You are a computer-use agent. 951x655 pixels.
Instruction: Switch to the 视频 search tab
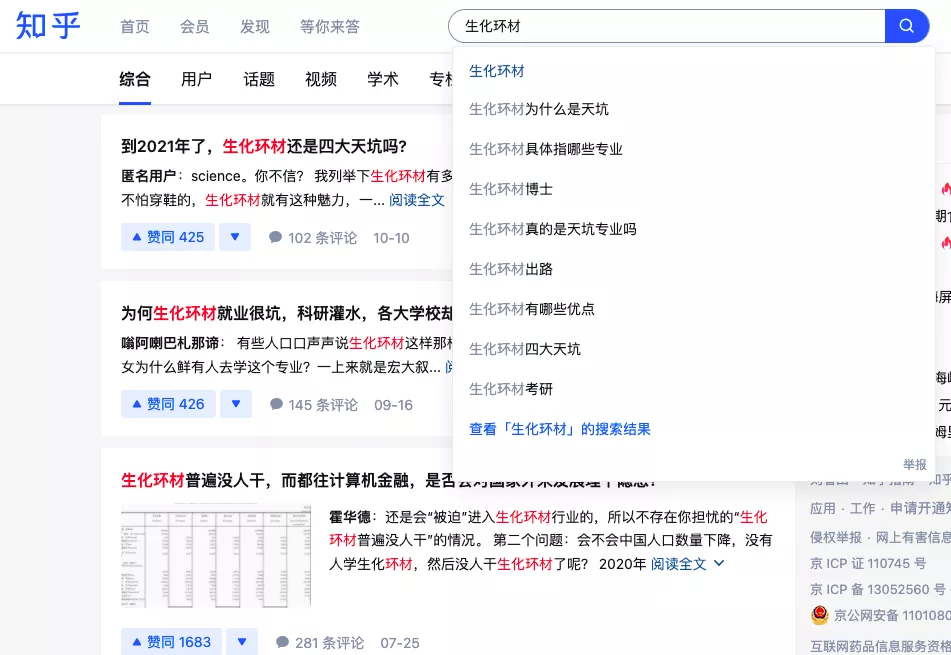321,79
